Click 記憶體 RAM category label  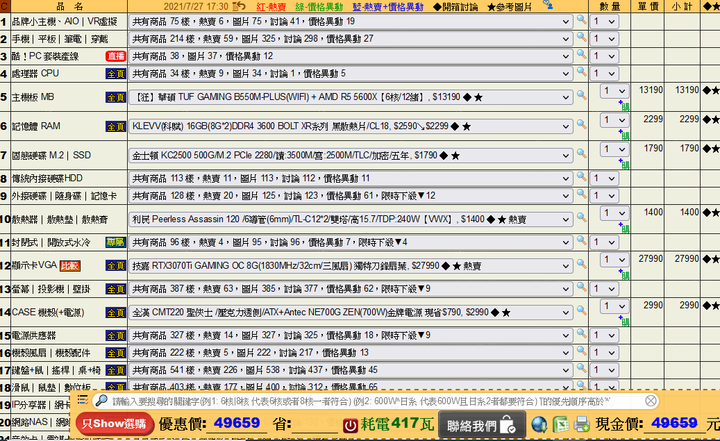click(x=36, y=126)
